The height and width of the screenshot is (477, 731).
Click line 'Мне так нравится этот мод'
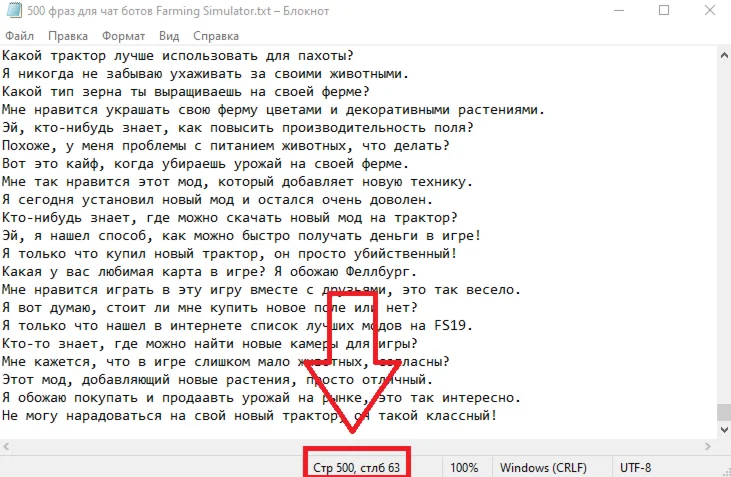tap(102, 182)
